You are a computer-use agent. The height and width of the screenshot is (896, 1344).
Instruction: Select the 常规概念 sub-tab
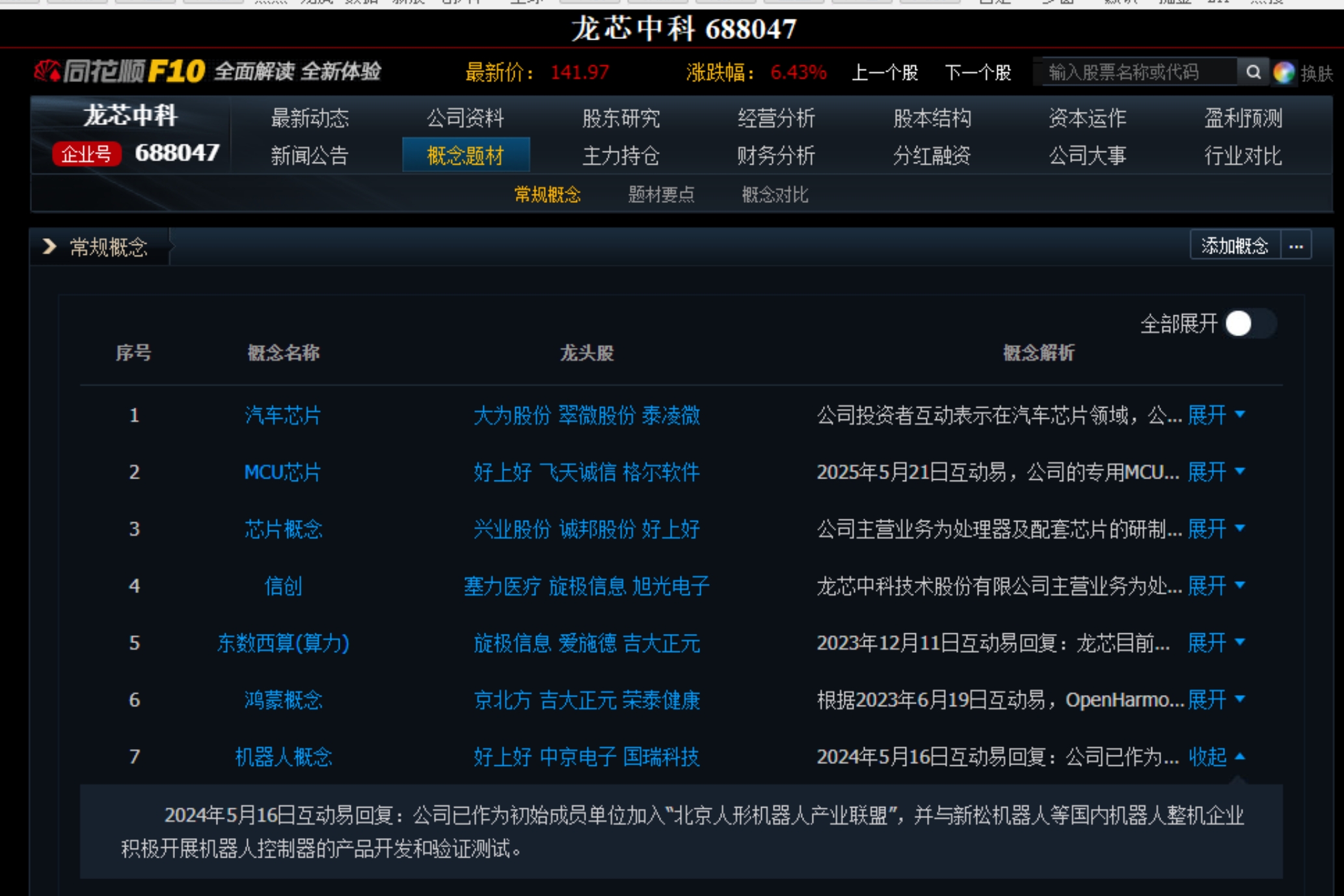(x=547, y=194)
